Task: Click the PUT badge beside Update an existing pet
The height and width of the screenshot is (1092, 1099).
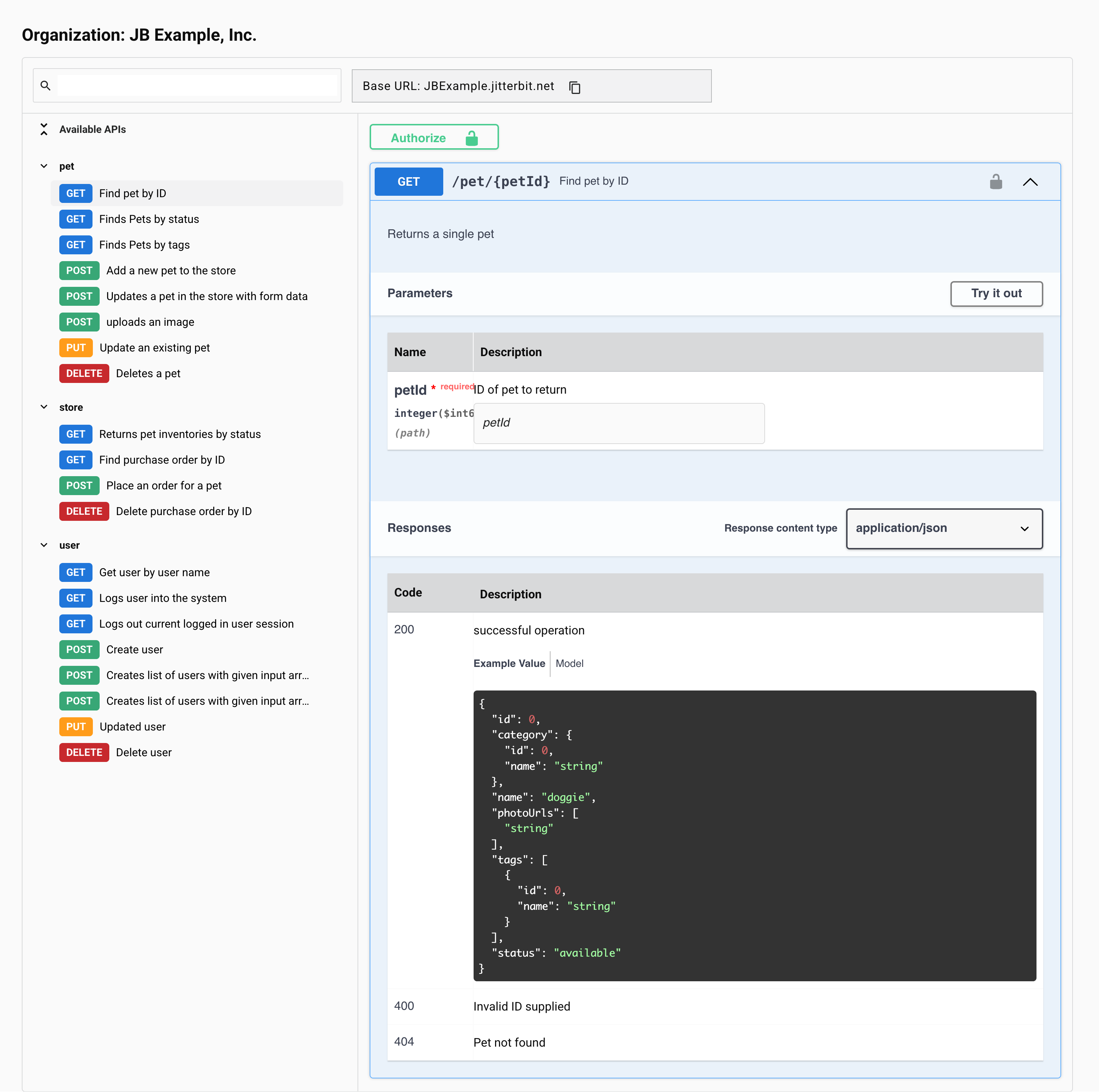Action: point(76,348)
